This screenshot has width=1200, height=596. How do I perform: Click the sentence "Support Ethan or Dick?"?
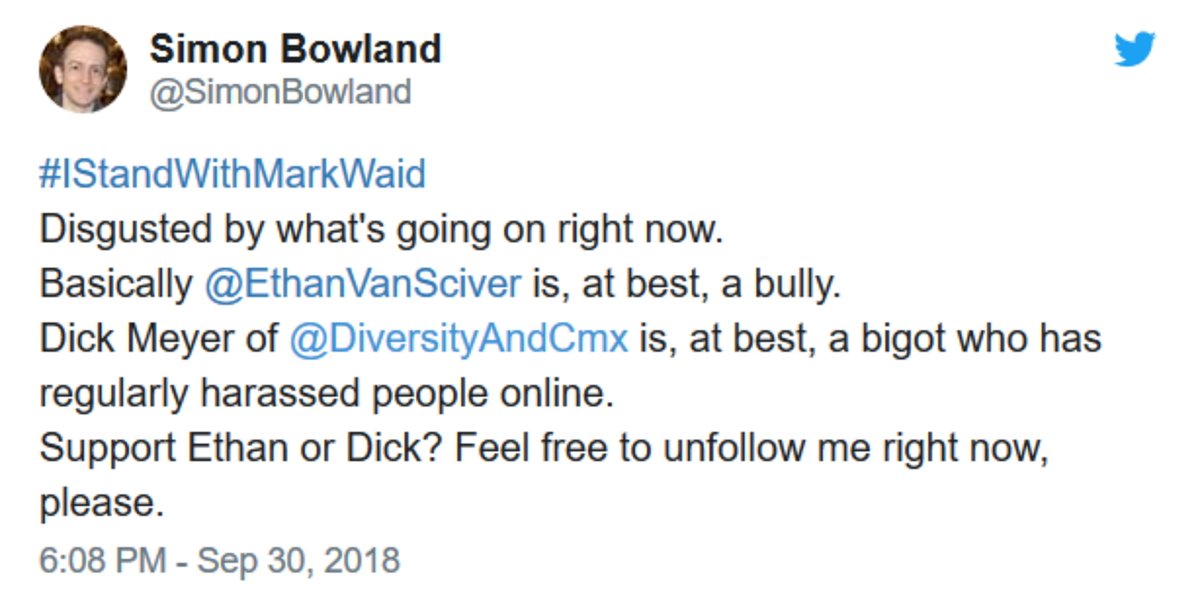(242, 449)
